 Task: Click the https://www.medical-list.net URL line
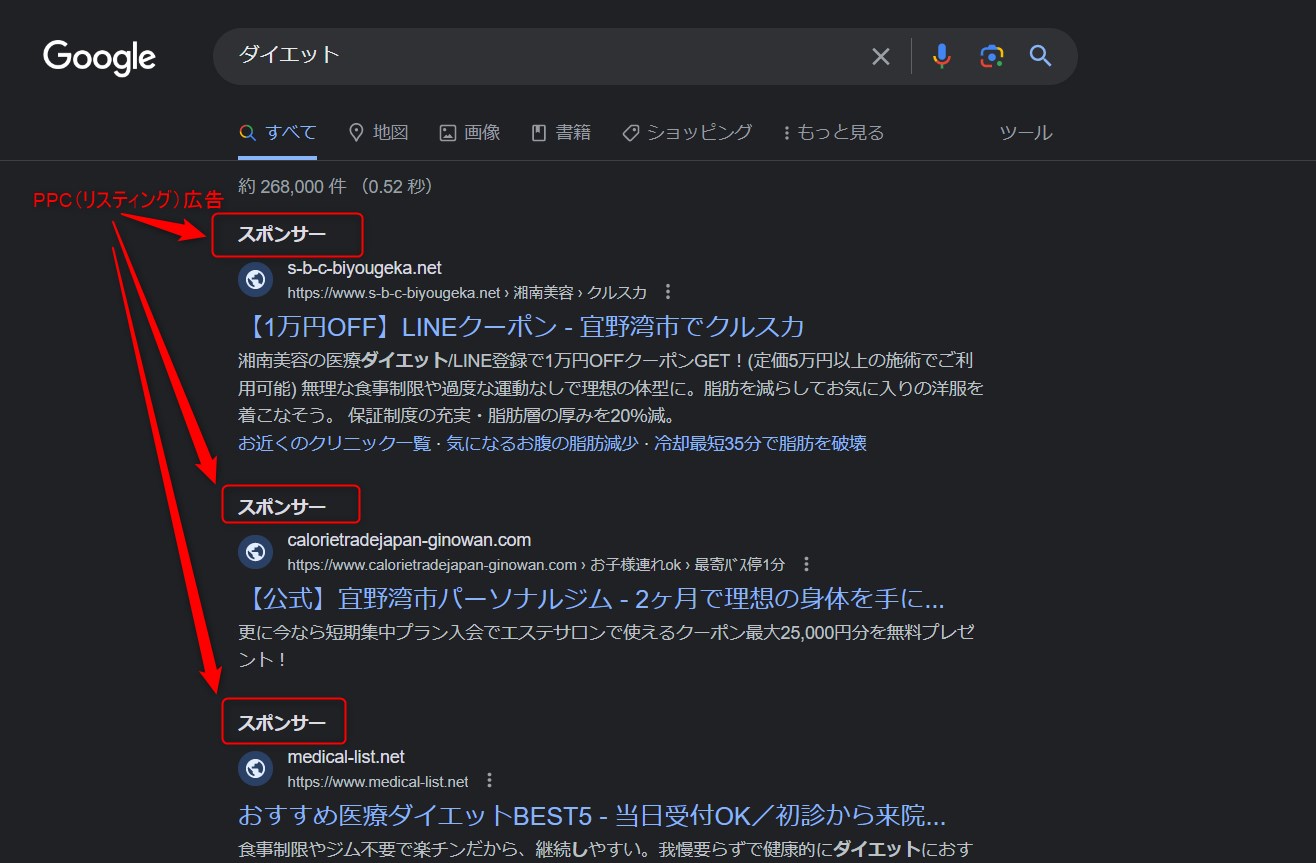378,781
